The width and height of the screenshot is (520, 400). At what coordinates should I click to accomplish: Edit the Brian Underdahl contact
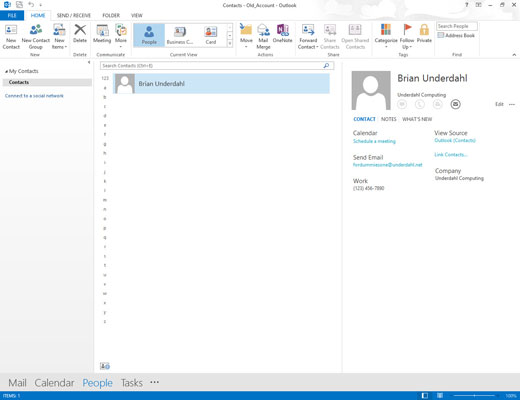pos(499,104)
